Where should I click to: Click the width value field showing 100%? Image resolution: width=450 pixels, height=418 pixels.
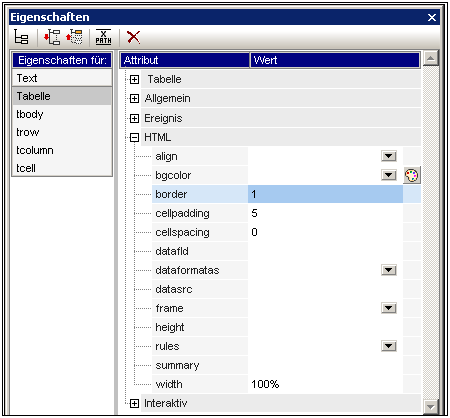(x=325, y=384)
